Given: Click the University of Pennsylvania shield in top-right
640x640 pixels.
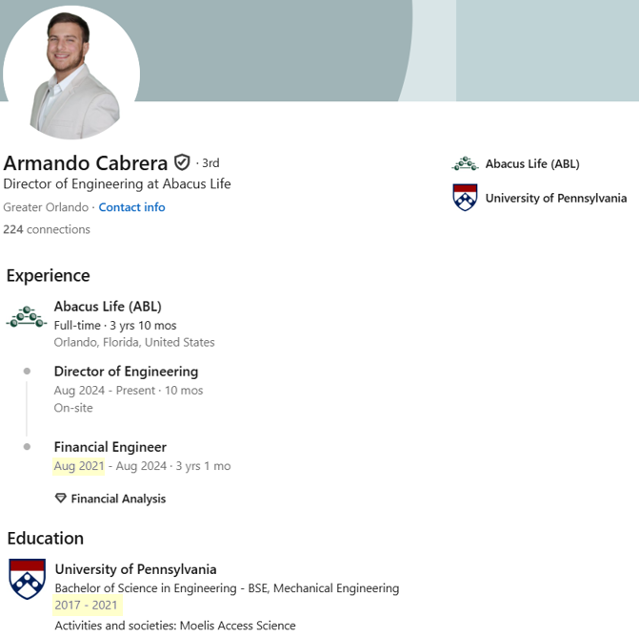Looking at the screenshot, I should (x=465, y=198).
